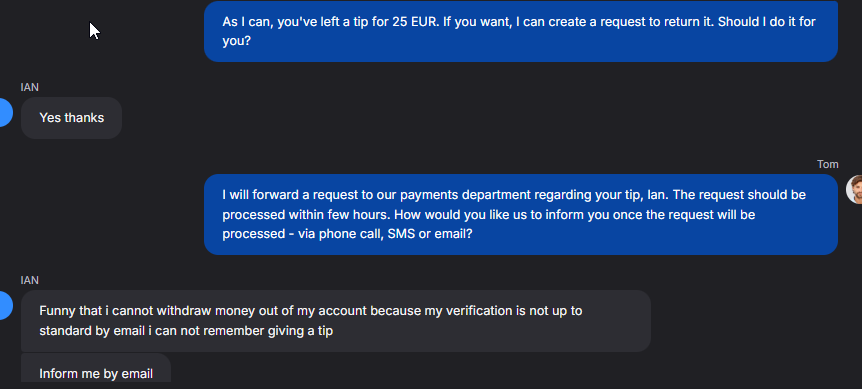Click the 'IAN' name above the 'Funny that' message

coord(30,280)
